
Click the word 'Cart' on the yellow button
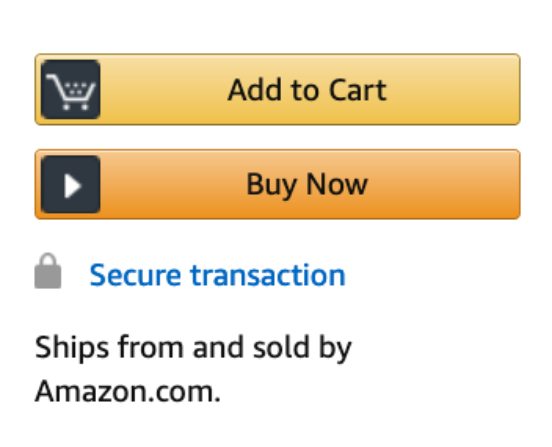coord(358,90)
